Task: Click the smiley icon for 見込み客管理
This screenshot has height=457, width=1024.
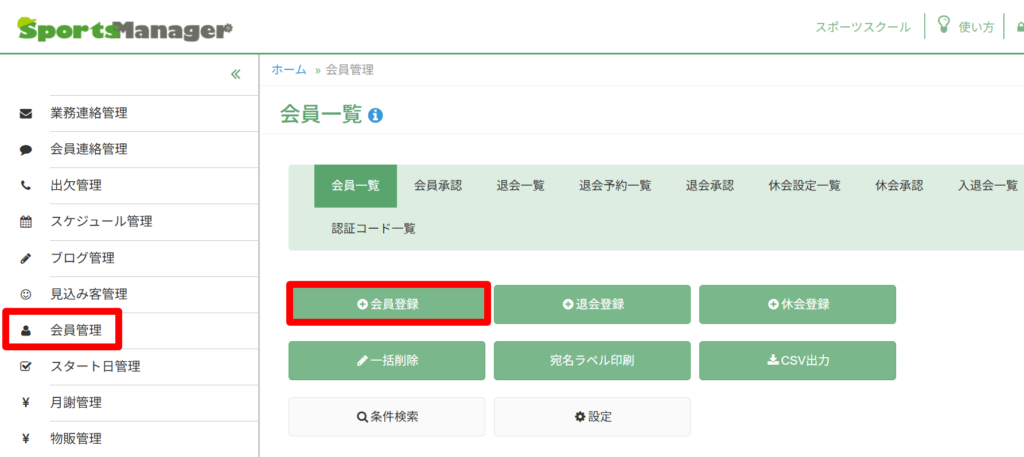Action: 26,294
